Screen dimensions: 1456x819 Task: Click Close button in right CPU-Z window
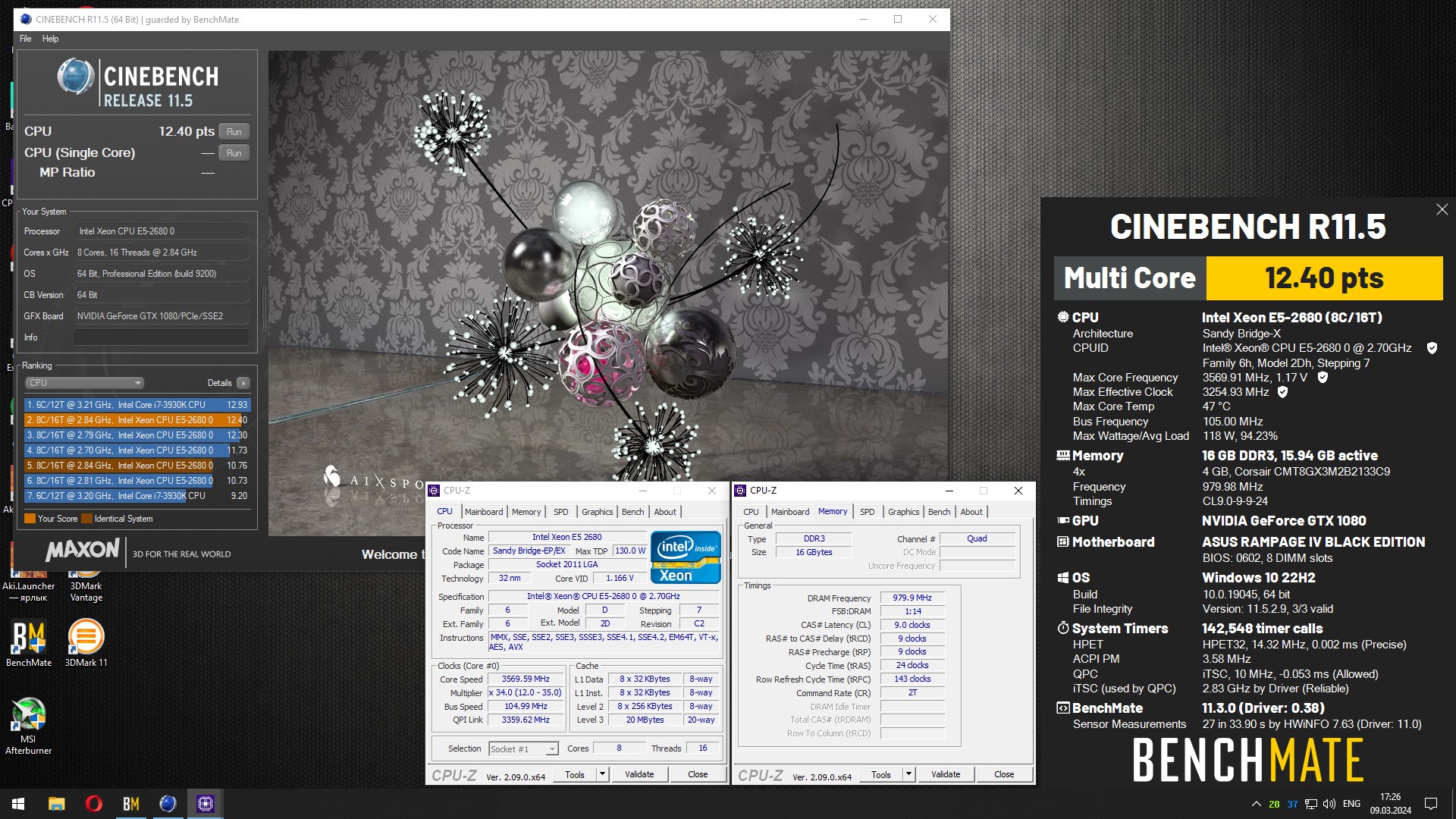pos(1004,774)
